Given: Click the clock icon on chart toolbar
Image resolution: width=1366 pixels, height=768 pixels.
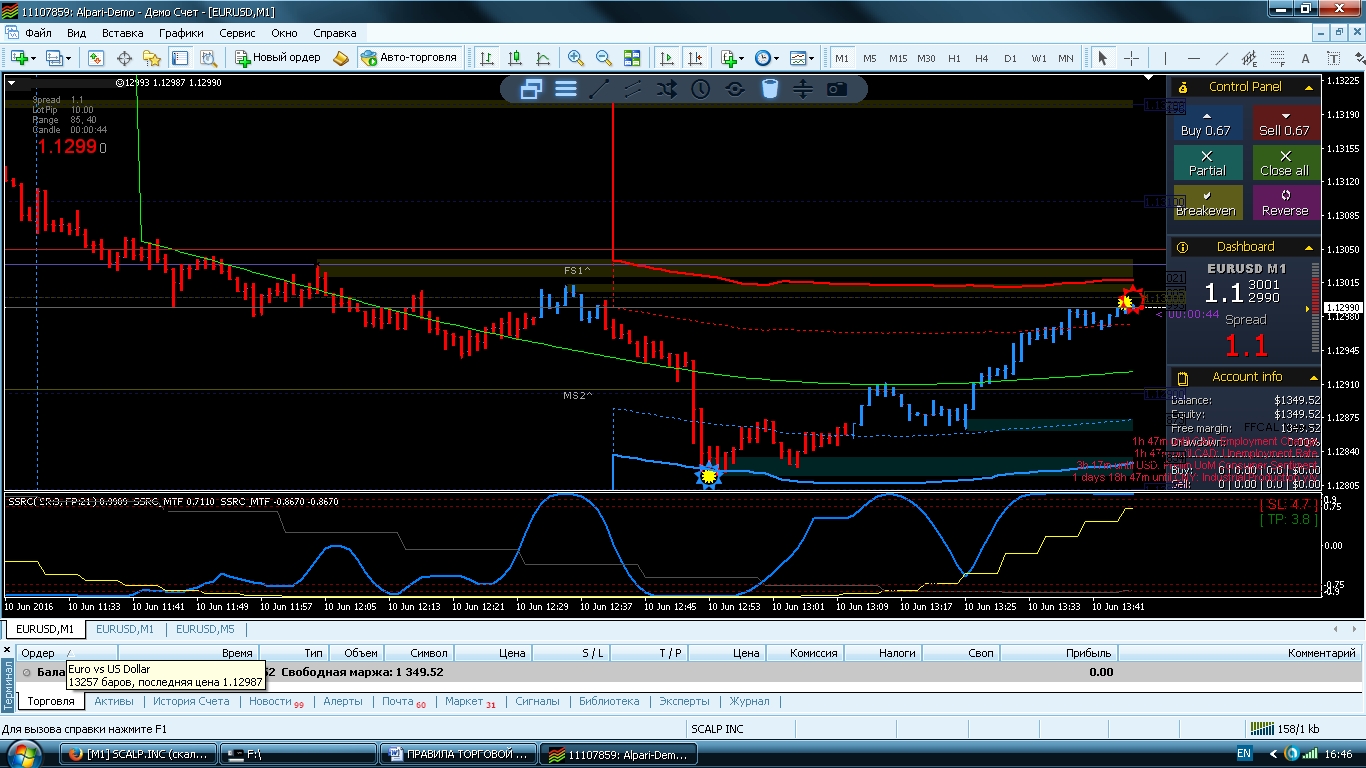Looking at the screenshot, I should click(700, 89).
